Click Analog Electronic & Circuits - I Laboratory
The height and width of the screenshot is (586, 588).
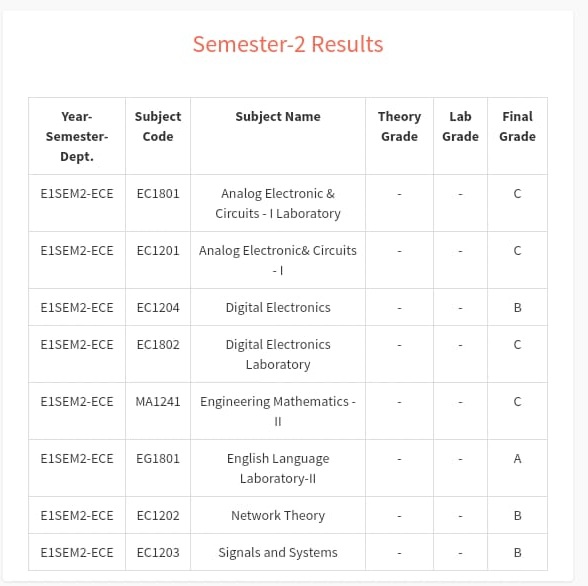[278, 204]
